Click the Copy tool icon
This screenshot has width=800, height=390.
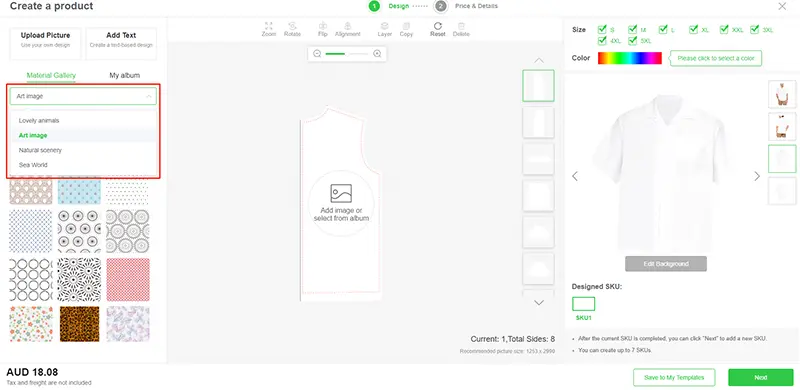pos(406,29)
